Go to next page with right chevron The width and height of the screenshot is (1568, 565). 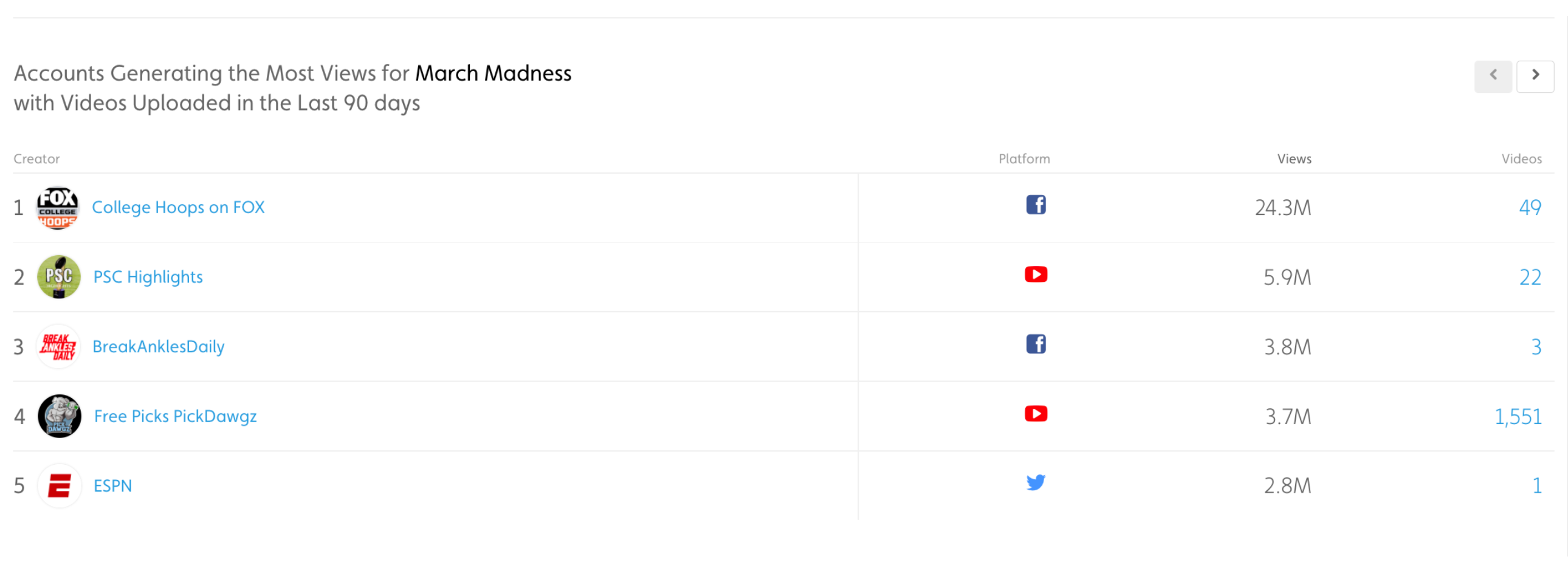(x=1535, y=76)
